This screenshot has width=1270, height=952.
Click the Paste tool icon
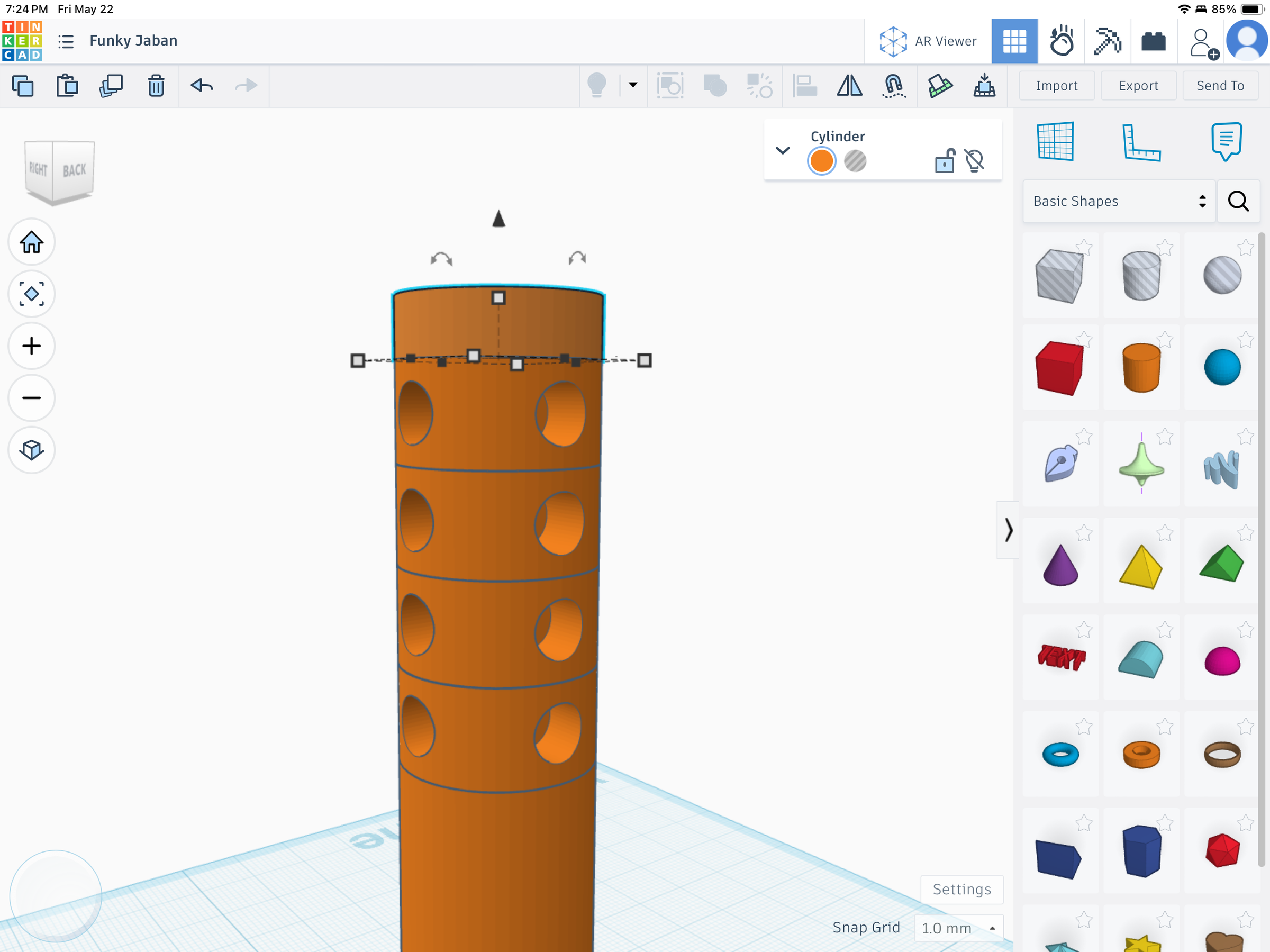coord(67,86)
